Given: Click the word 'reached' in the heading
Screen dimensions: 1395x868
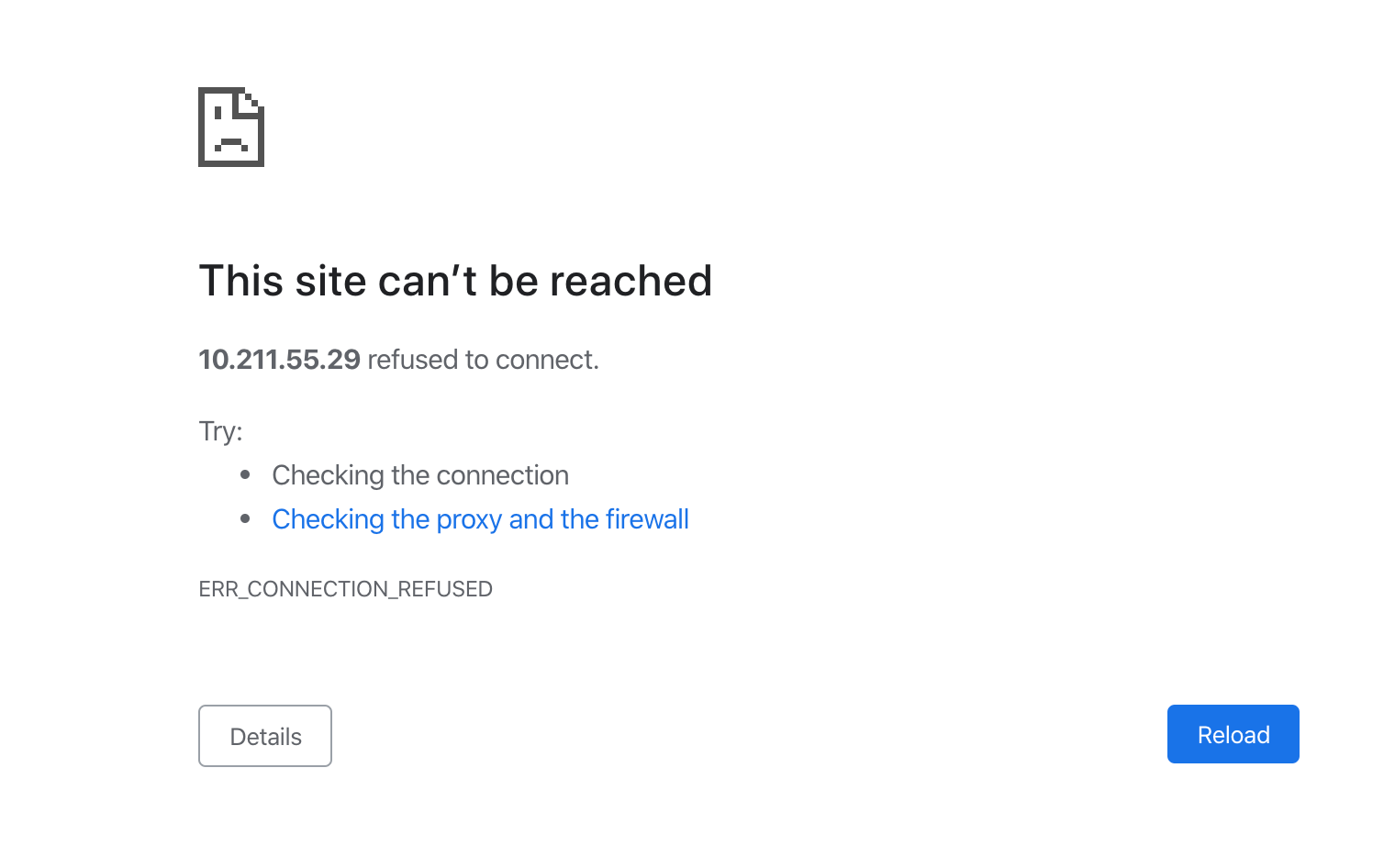Looking at the screenshot, I should (631, 281).
